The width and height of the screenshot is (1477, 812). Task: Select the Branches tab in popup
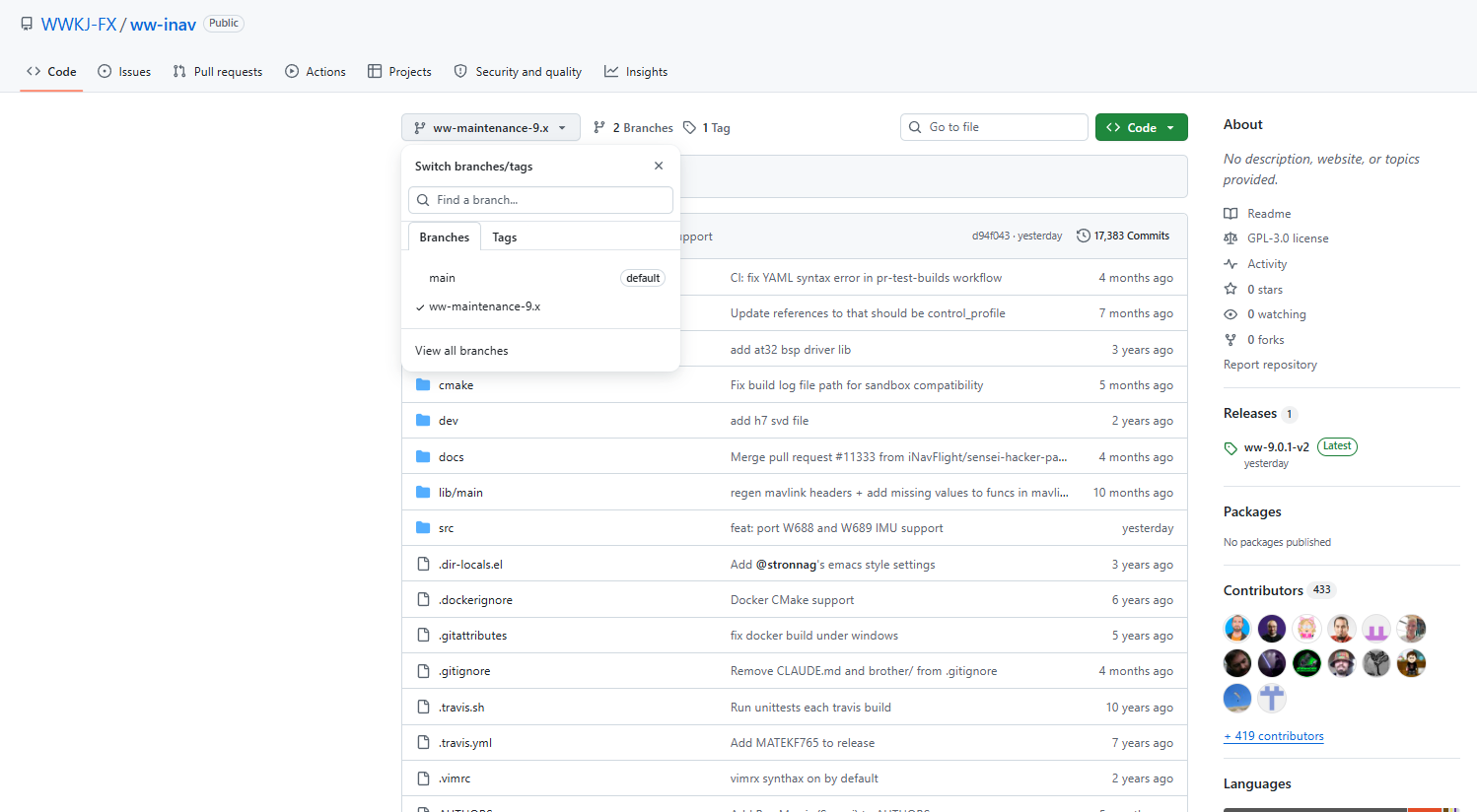[x=445, y=237]
